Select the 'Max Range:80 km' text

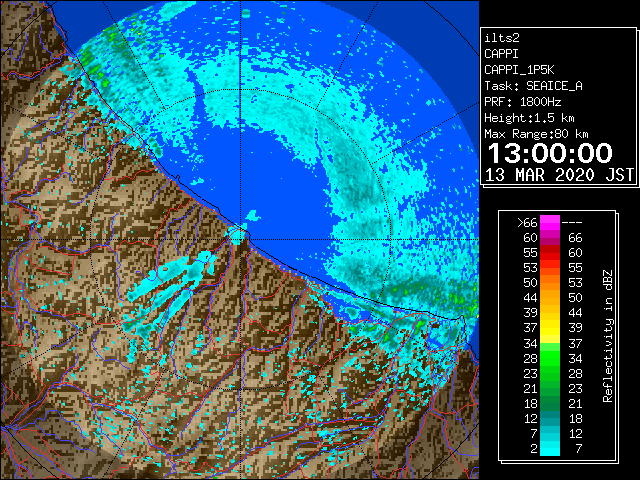pyautogui.click(x=536, y=134)
